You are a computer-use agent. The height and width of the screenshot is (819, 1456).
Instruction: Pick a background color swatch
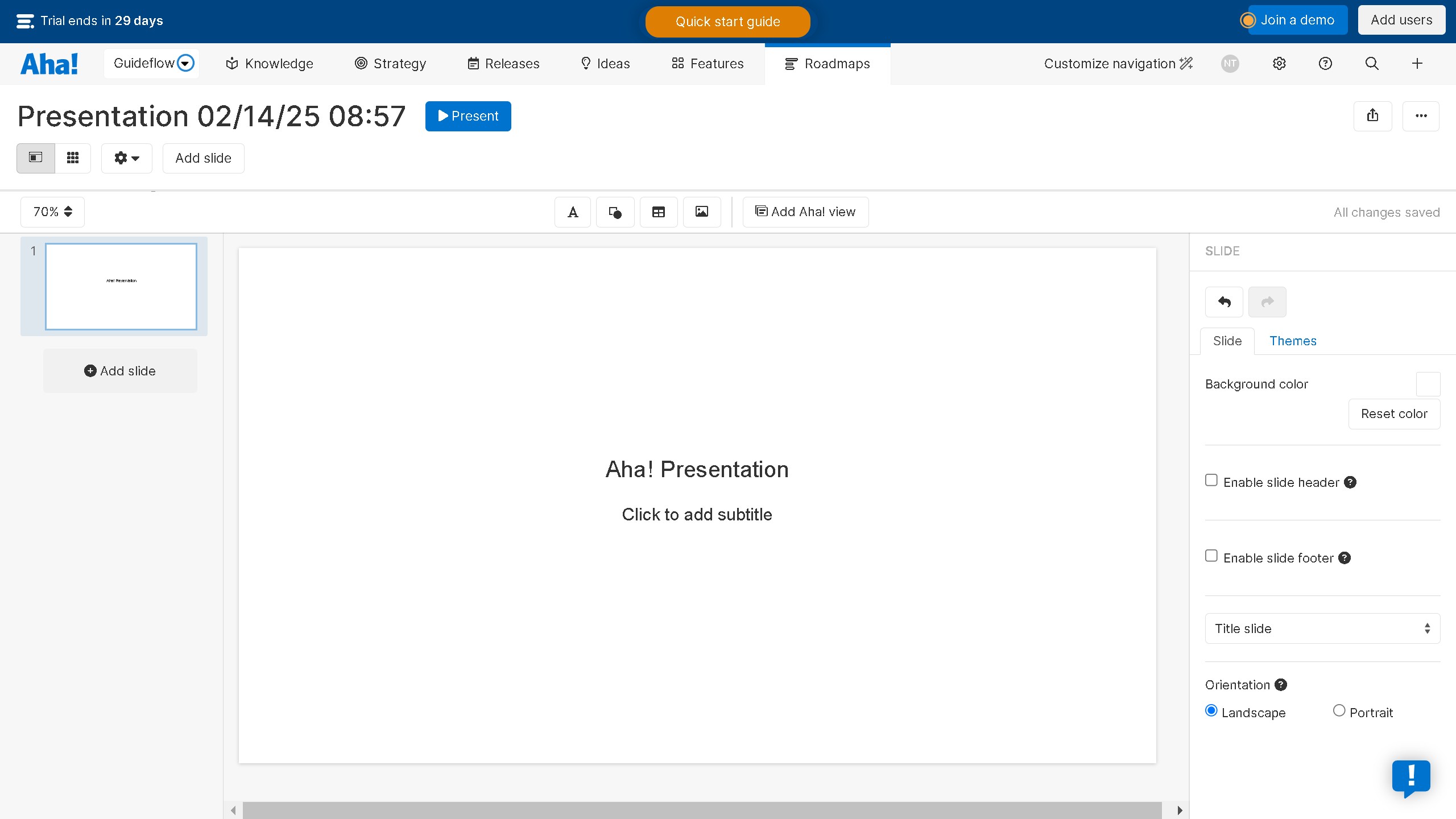tap(1428, 384)
